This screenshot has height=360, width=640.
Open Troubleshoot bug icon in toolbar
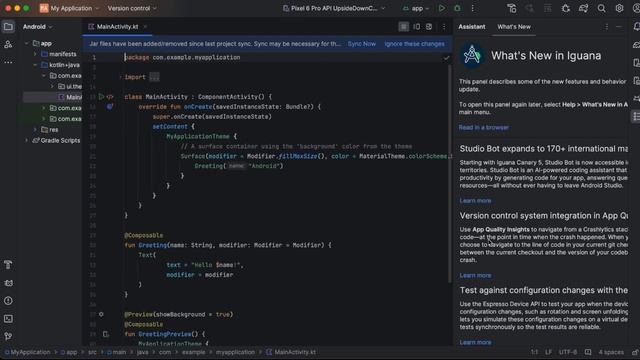566,8
